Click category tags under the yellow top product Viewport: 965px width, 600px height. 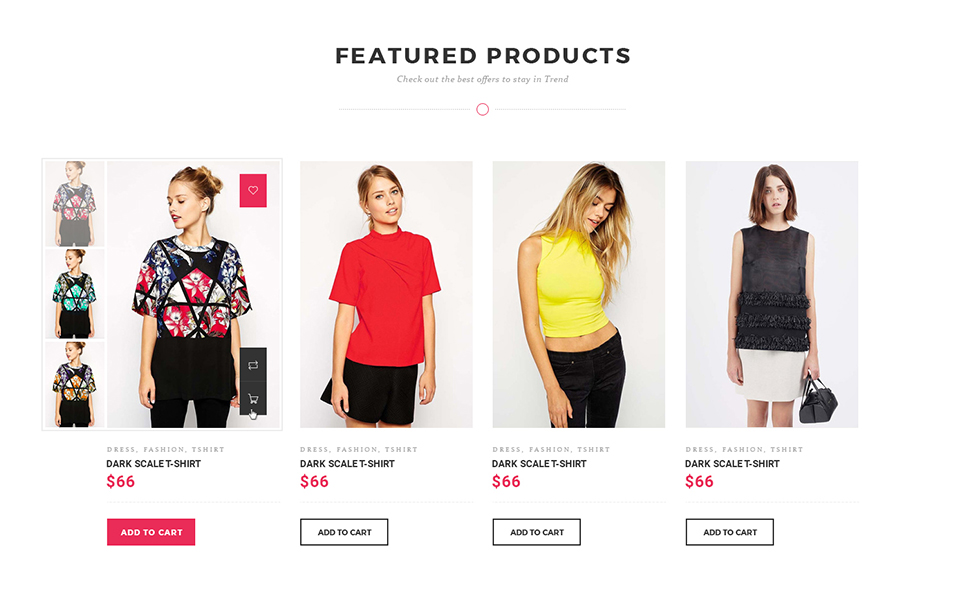551,450
